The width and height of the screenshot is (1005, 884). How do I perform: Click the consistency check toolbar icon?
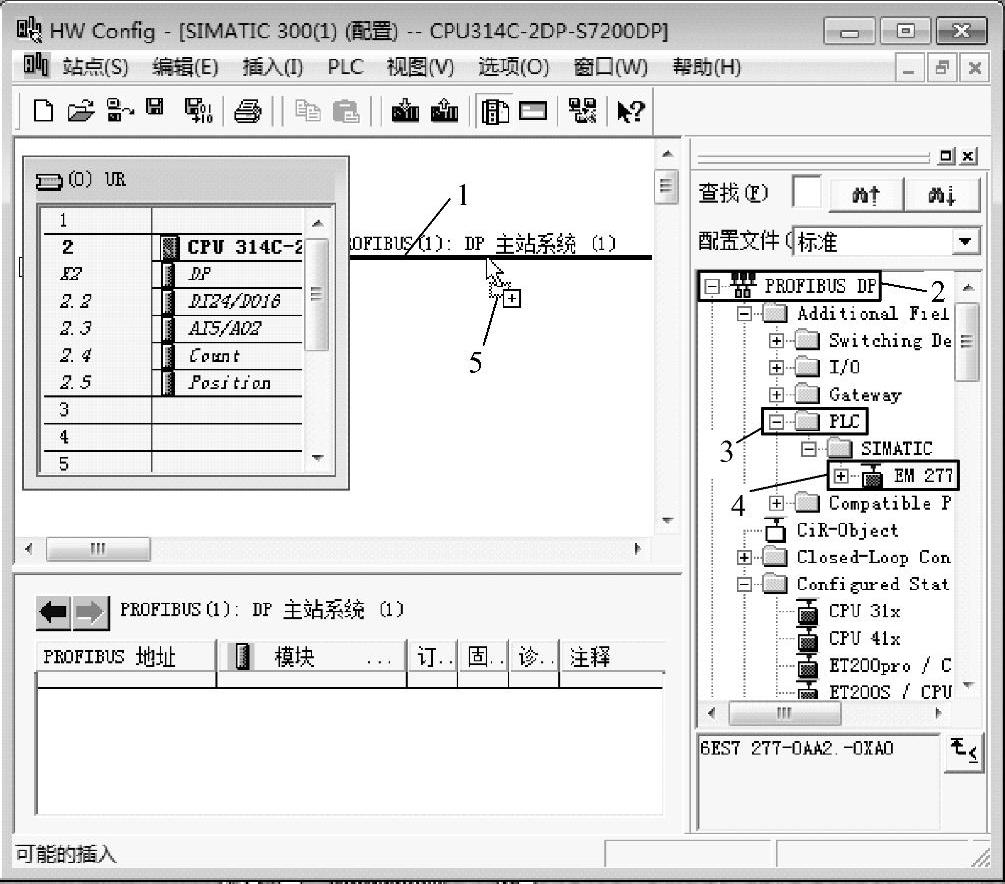pos(582,111)
